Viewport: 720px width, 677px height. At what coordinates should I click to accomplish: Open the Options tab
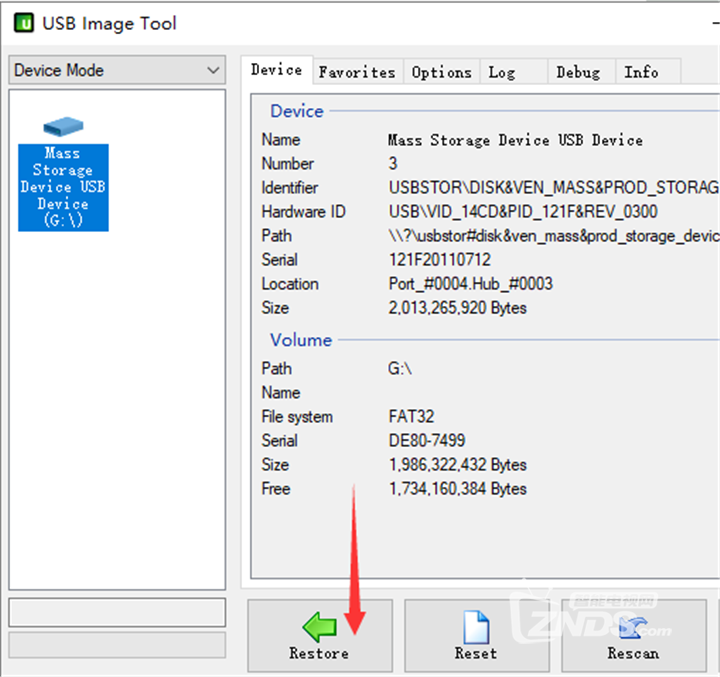pos(441,72)
